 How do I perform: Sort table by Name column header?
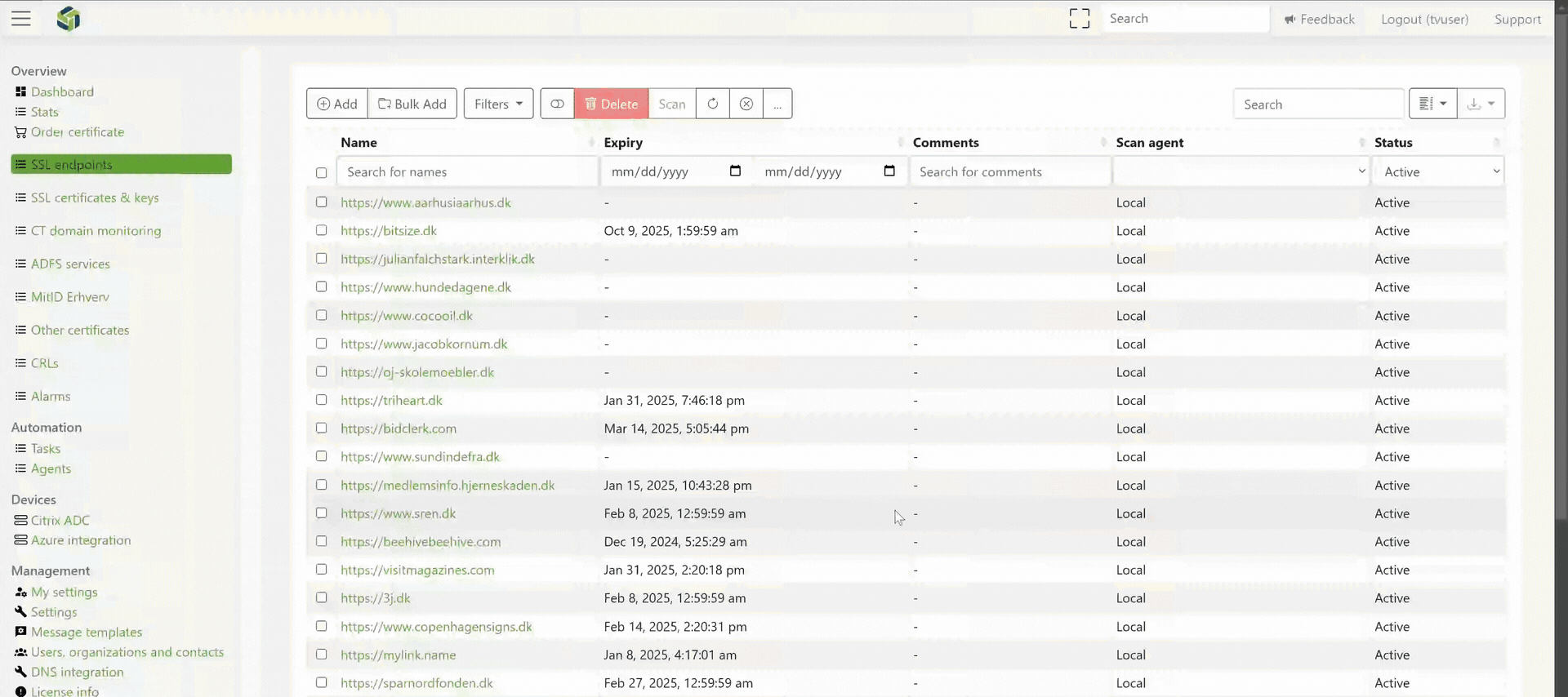(467, 142)
